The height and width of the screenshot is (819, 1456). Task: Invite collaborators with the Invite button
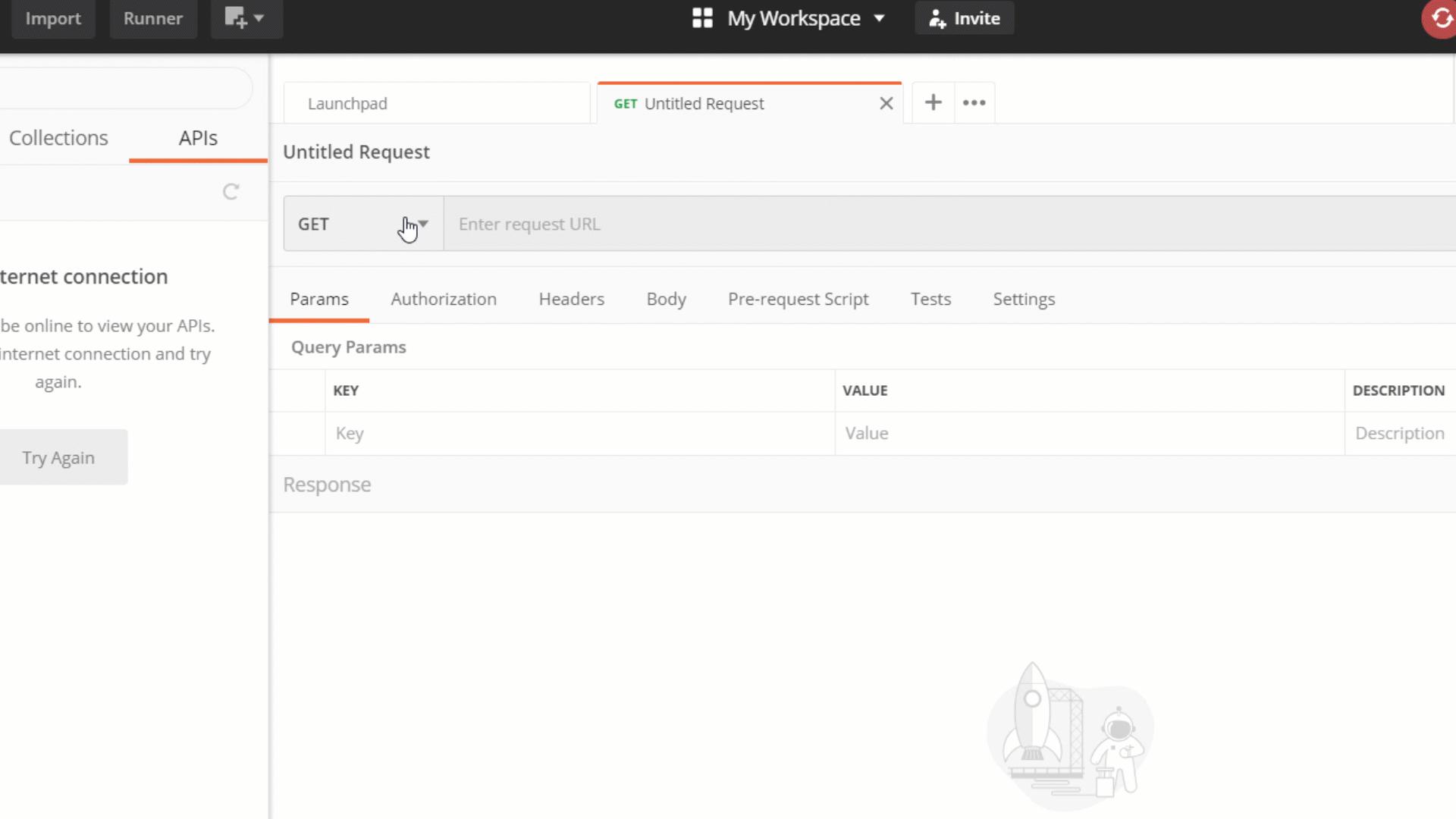tap(965, 18)
